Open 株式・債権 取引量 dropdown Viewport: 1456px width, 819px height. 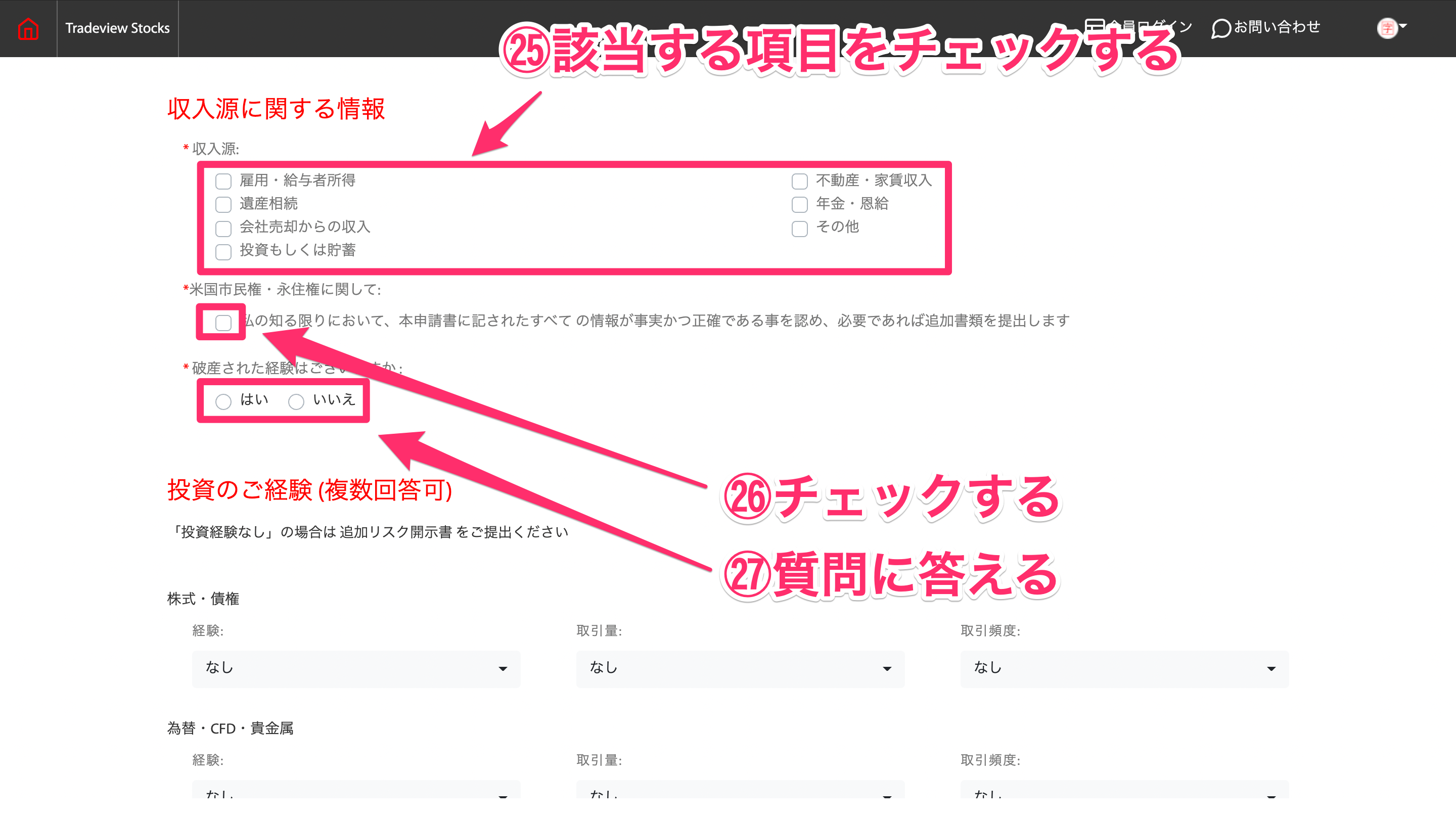(741, 669)
